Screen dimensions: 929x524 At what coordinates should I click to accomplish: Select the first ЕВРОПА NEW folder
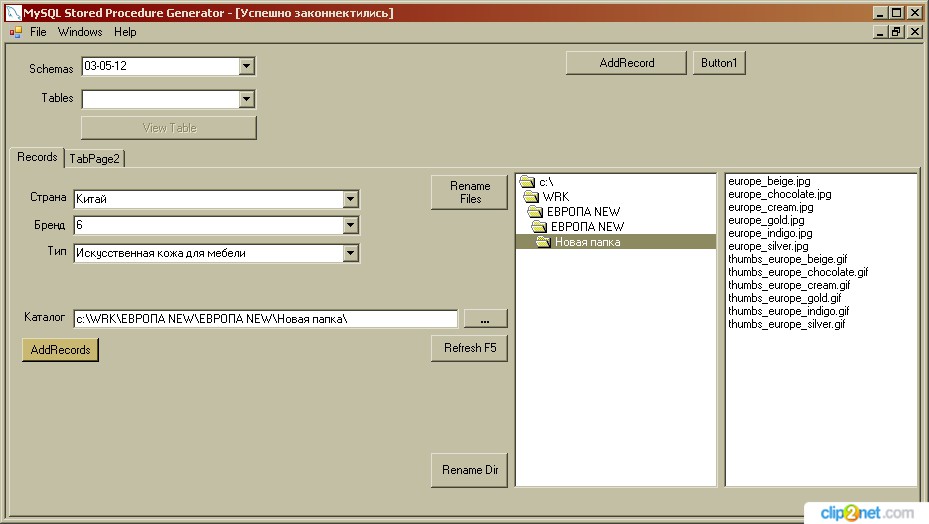(583, 212)
